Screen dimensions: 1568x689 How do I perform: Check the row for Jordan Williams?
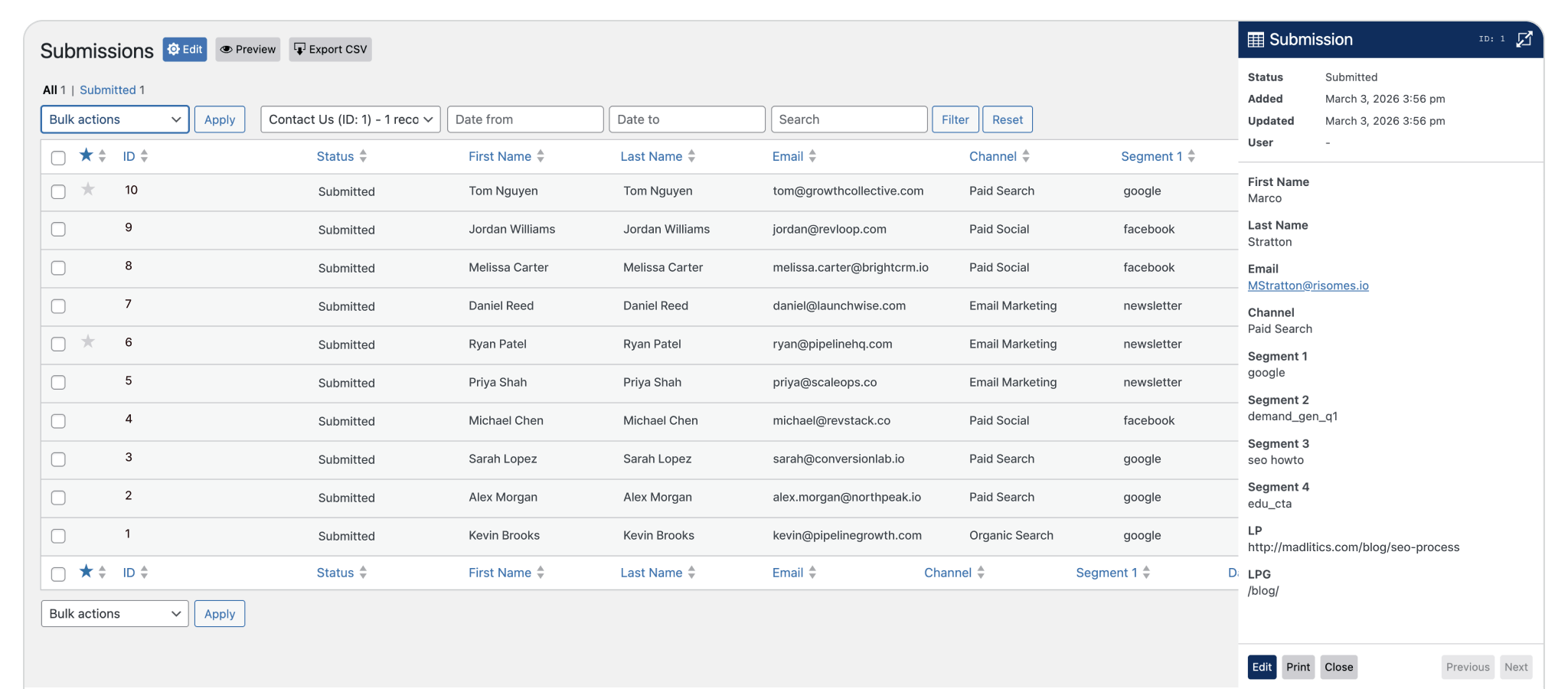pyautogui.click(x=58, y=230)
